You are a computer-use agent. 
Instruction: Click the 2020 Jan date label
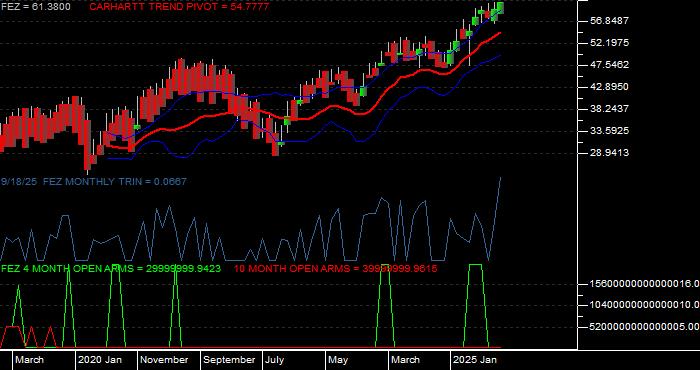pos(100,360)
